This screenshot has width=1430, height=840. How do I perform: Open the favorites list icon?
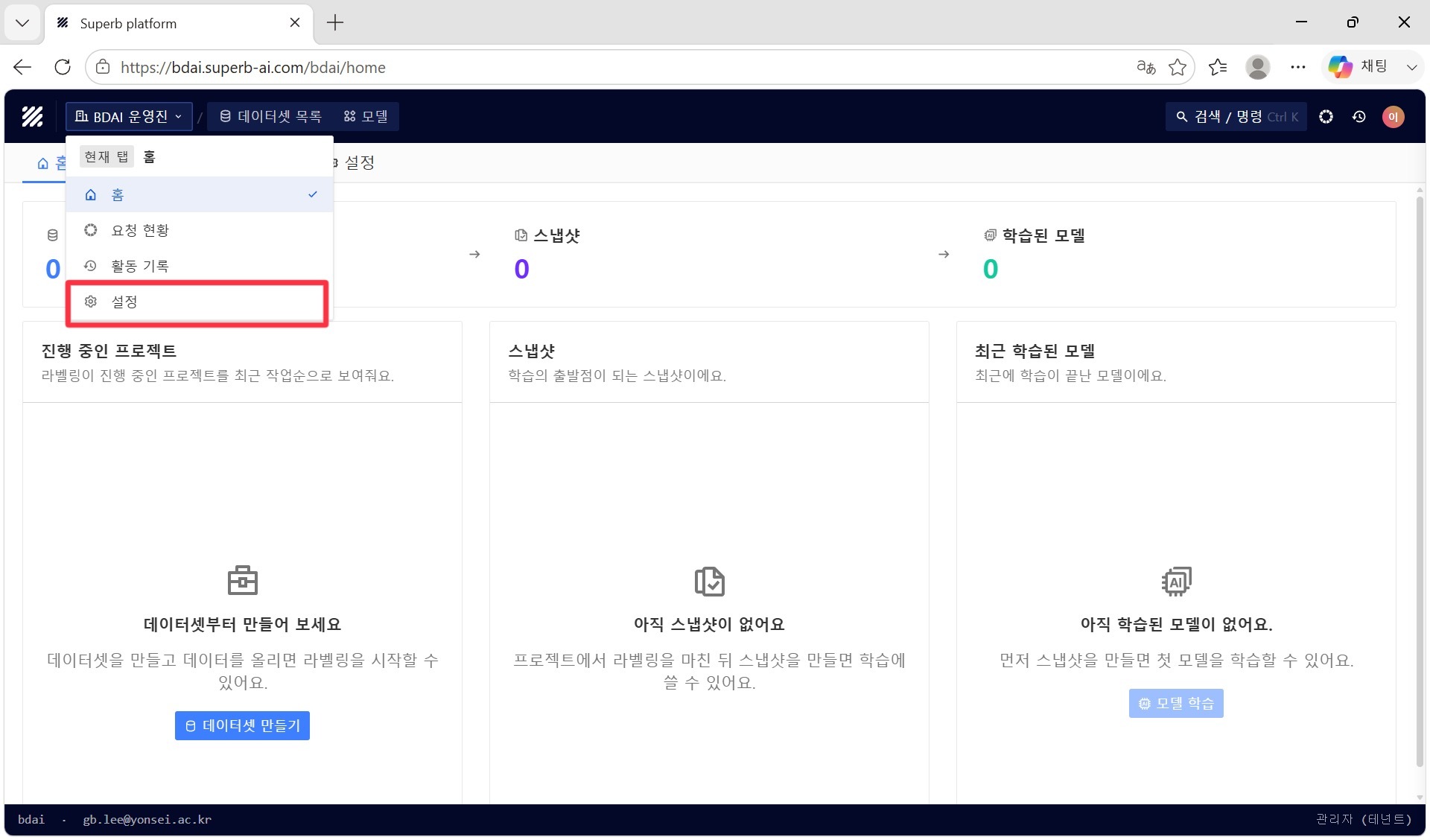pyautogui.click(x=1218, y=67)
